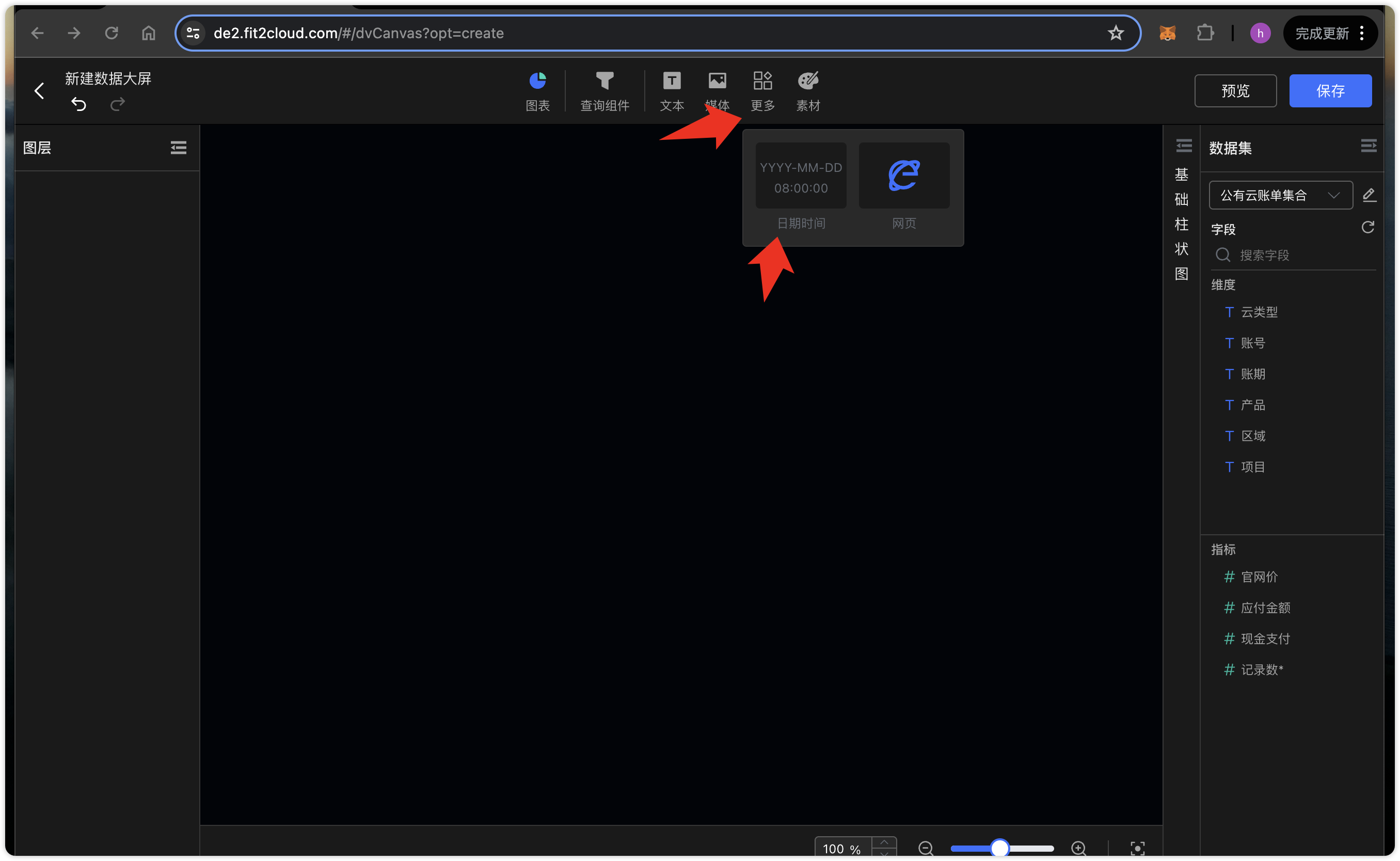Increase zoom with stepper up arrow
The width and height of the screenshot is (1400, 861).
(884, 842)
